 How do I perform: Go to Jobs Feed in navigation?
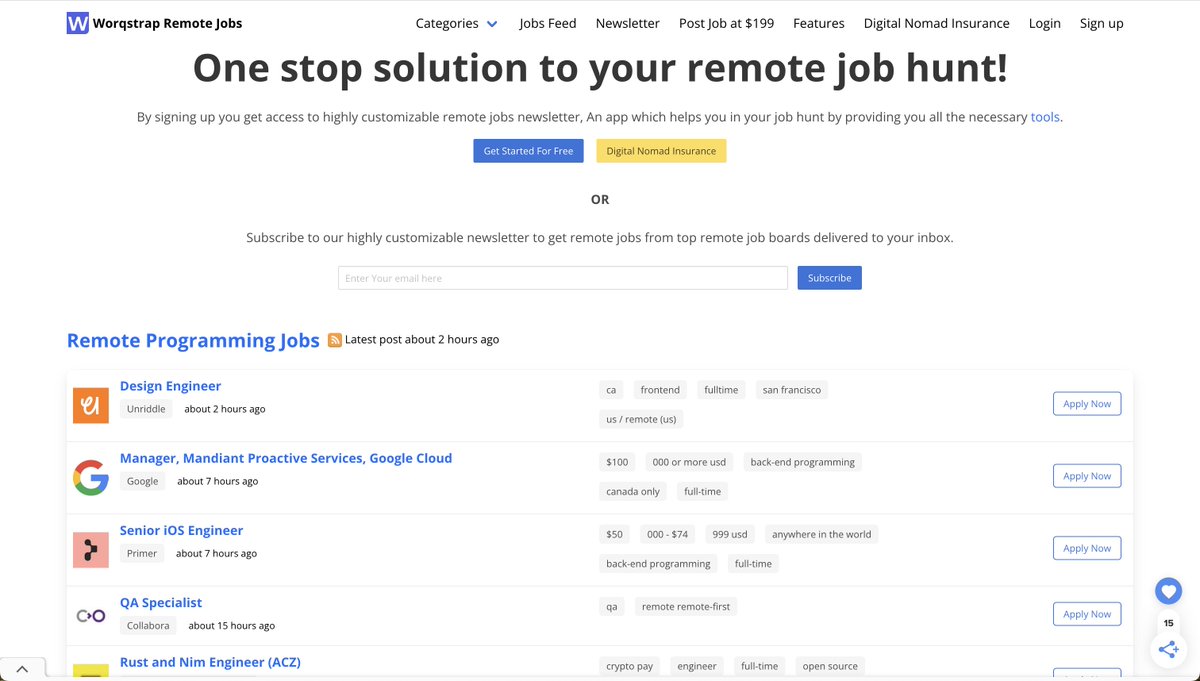[x=548, y=23]
